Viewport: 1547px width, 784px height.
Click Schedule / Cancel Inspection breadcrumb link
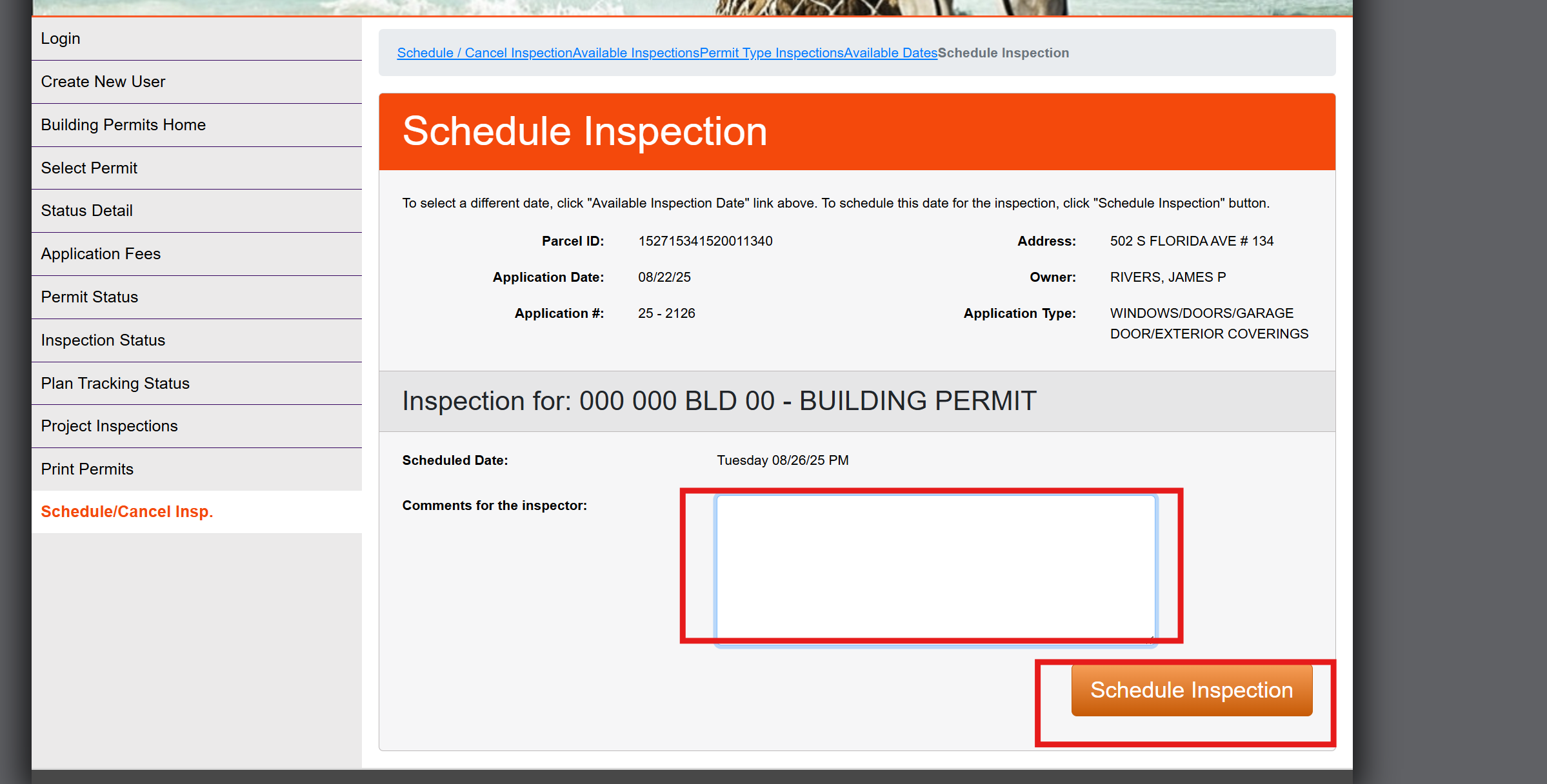coord(484,53)
